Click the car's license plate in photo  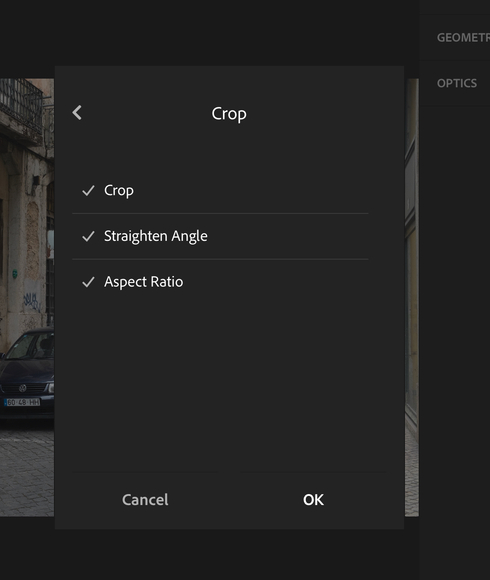pos(22,402)
